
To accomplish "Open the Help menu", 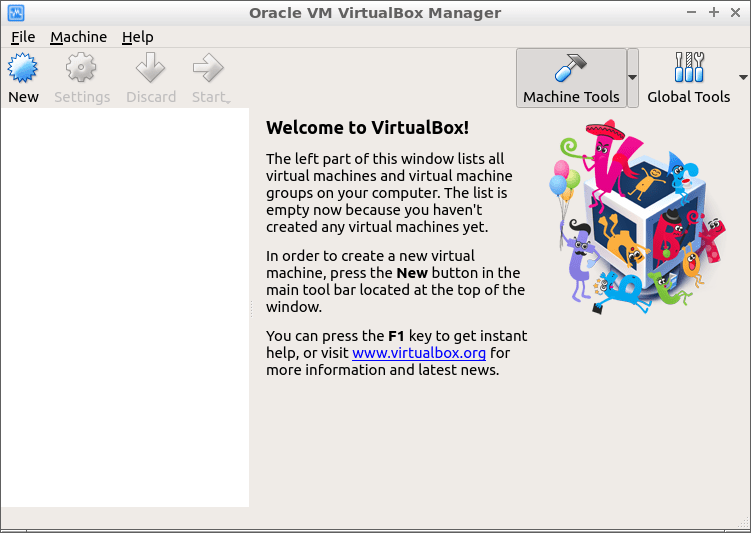I will [137, 37].
